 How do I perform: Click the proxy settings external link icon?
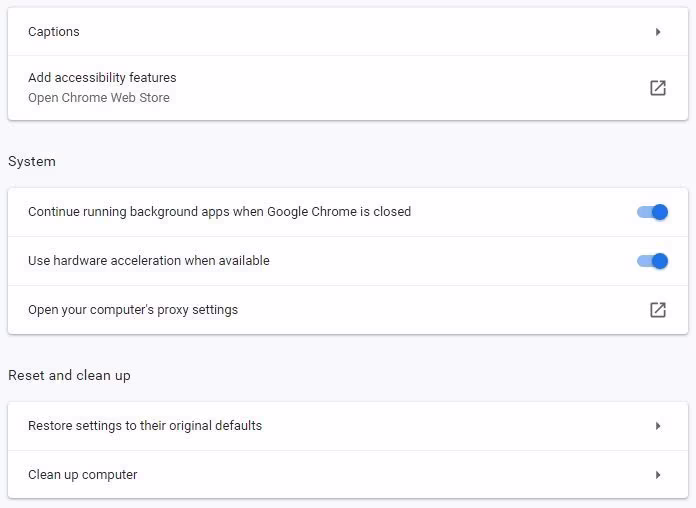coord(657,310)
